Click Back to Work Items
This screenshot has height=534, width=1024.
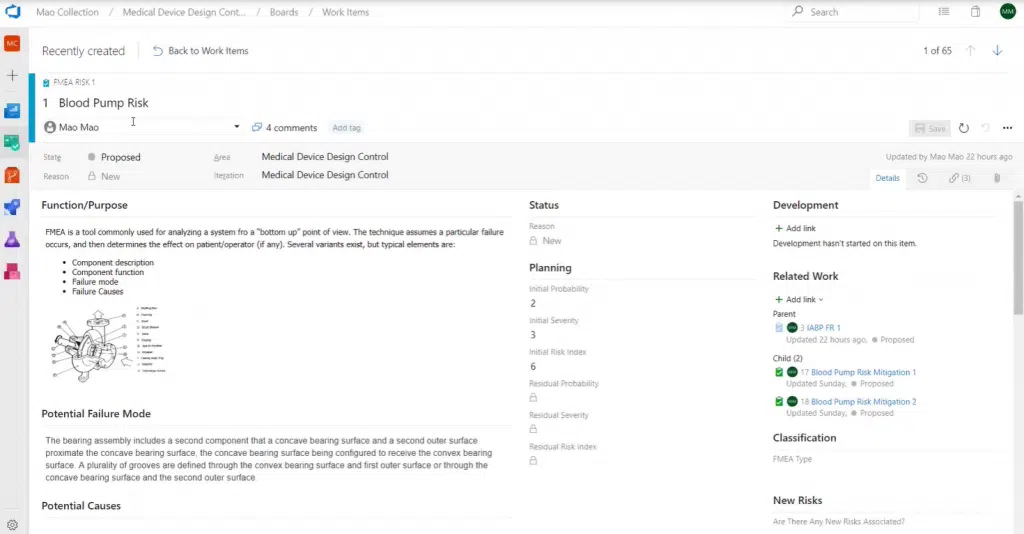pyautogui.click(x=200, y=51)
